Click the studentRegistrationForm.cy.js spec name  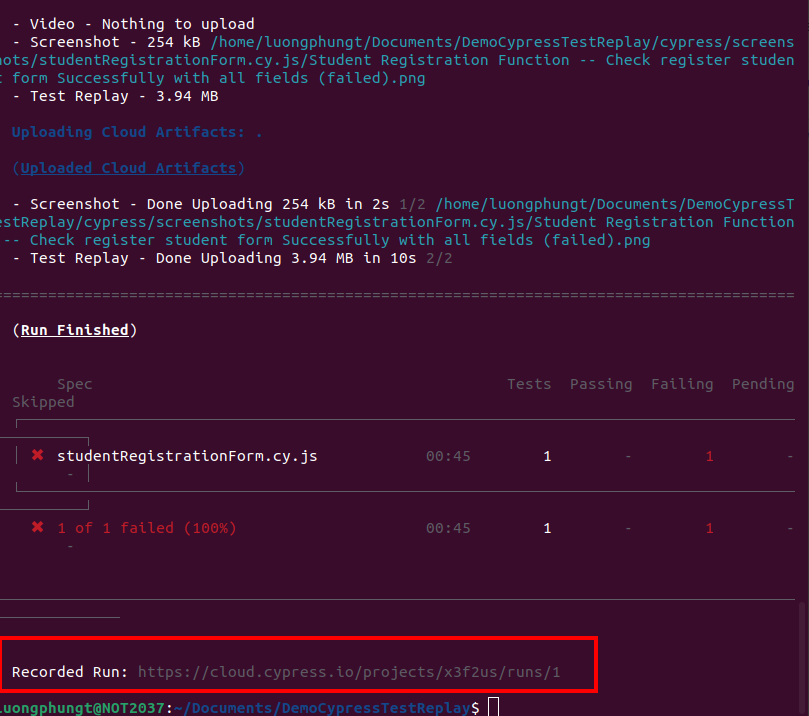point(187,456)
